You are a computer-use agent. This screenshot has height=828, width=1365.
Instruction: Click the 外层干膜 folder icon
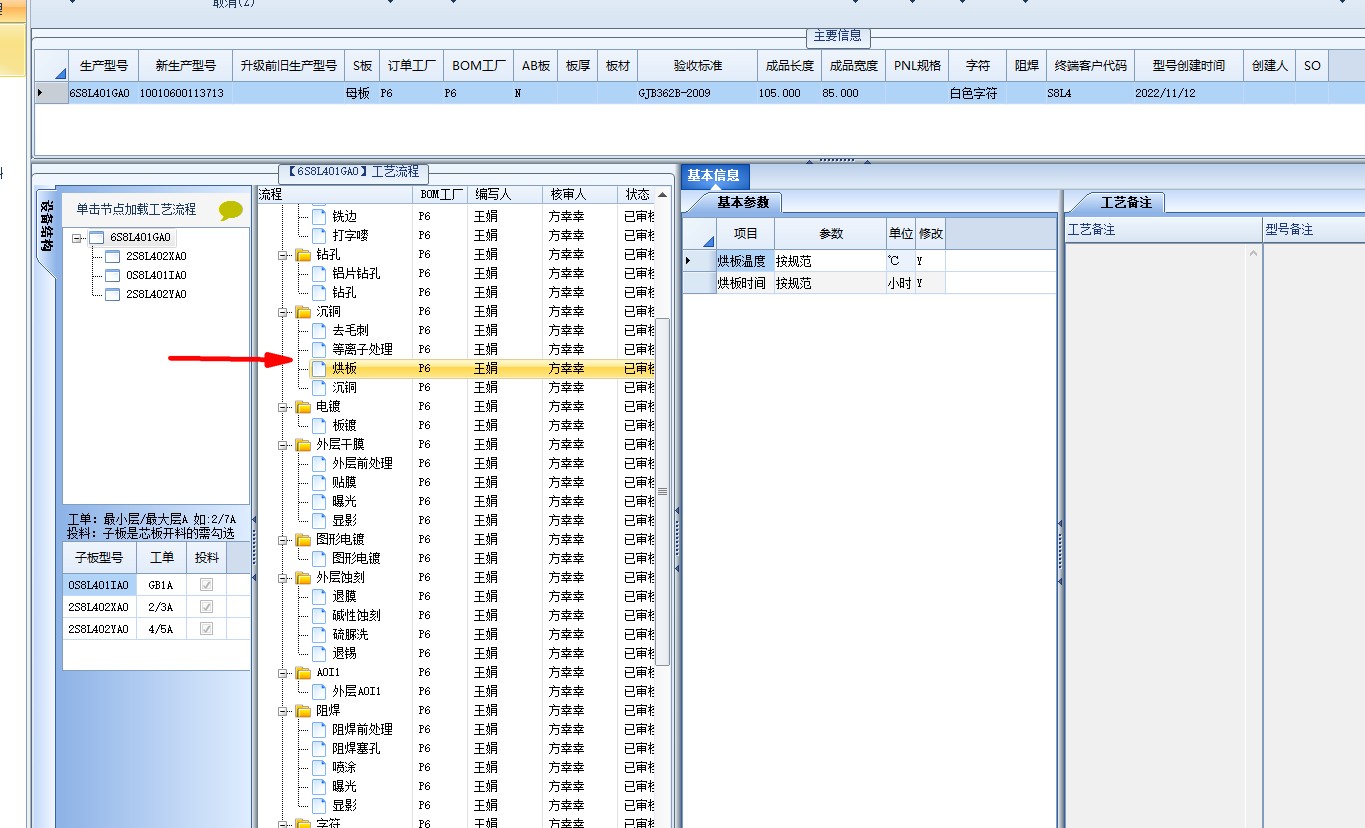[x=303, y=444]
